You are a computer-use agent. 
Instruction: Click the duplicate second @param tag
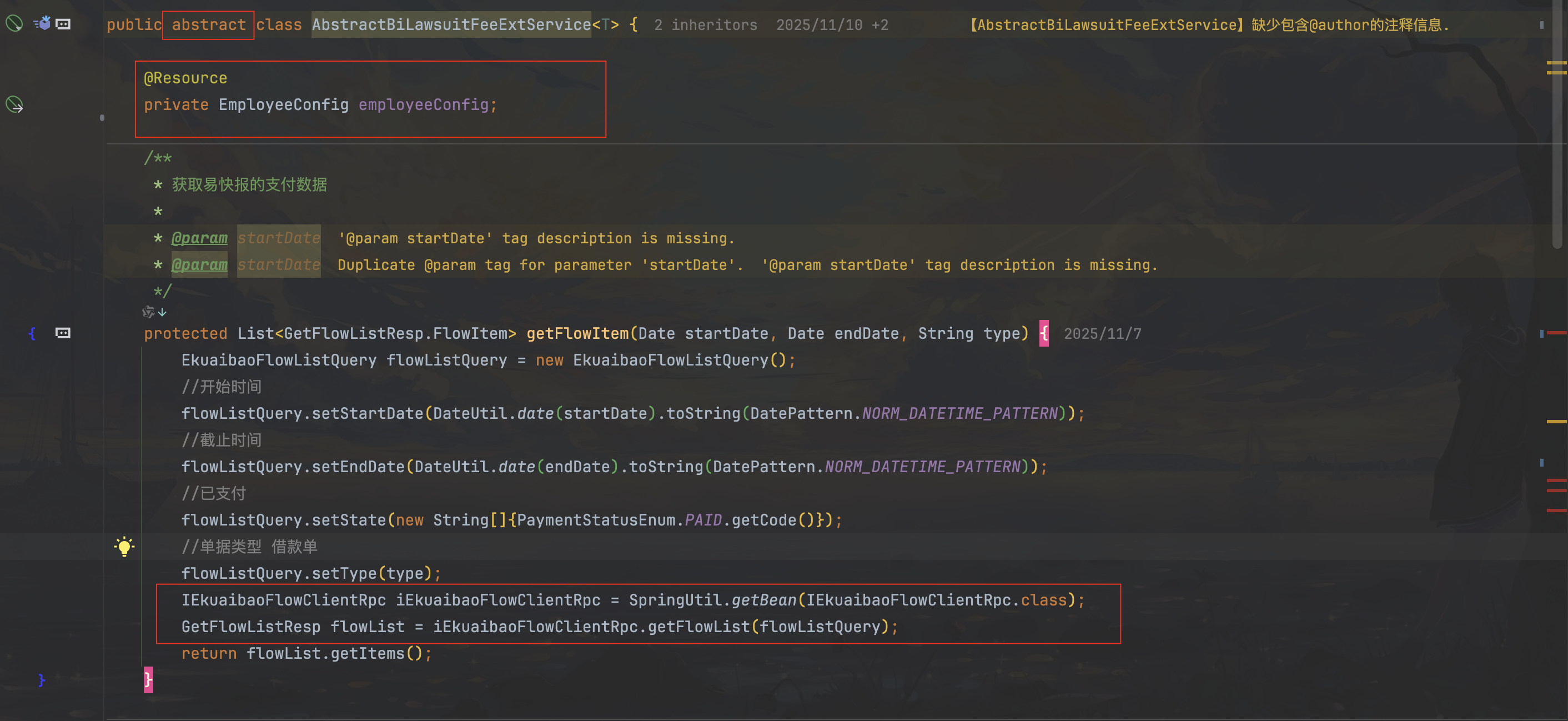point(199,265)
